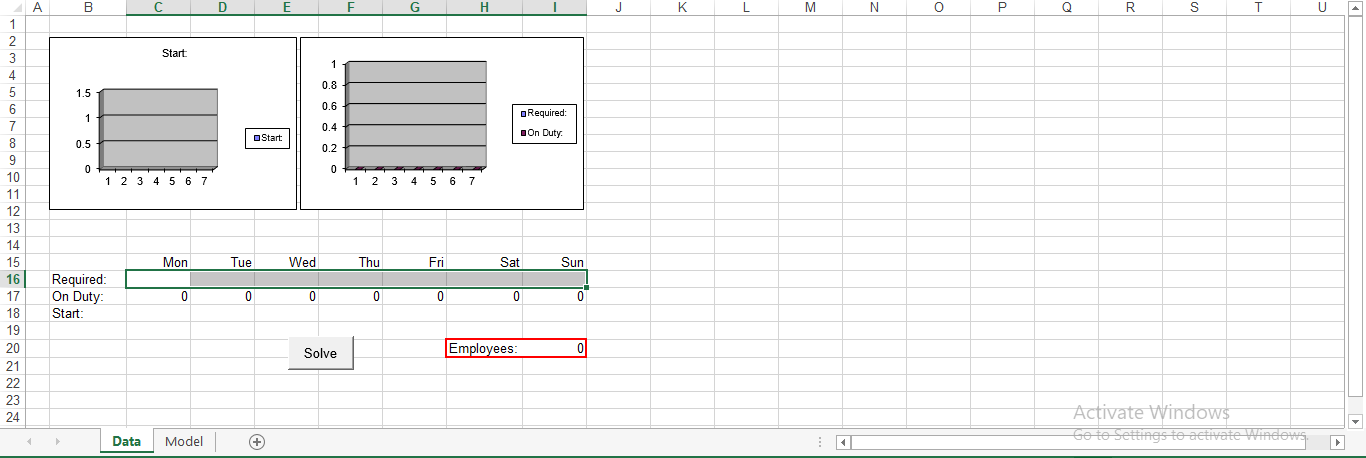Select column C header

[158, 8]
